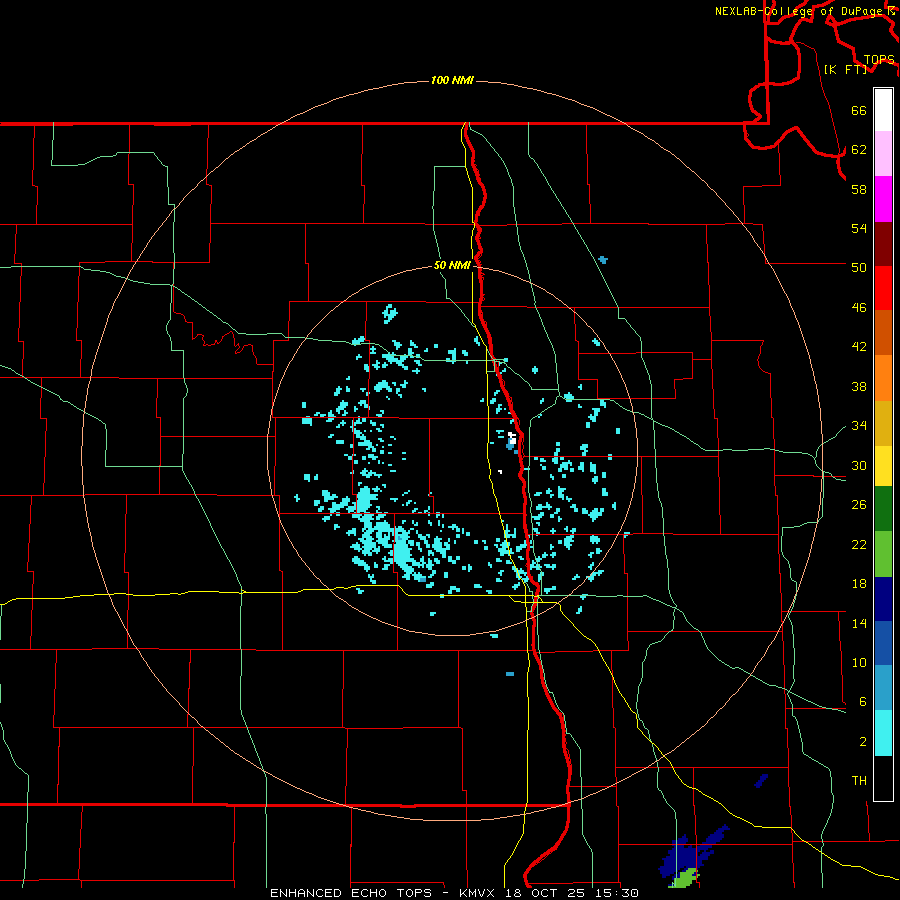900x900 pixels.
Task: Pick the yellow legend color band
Action: (x=883, y=466)
